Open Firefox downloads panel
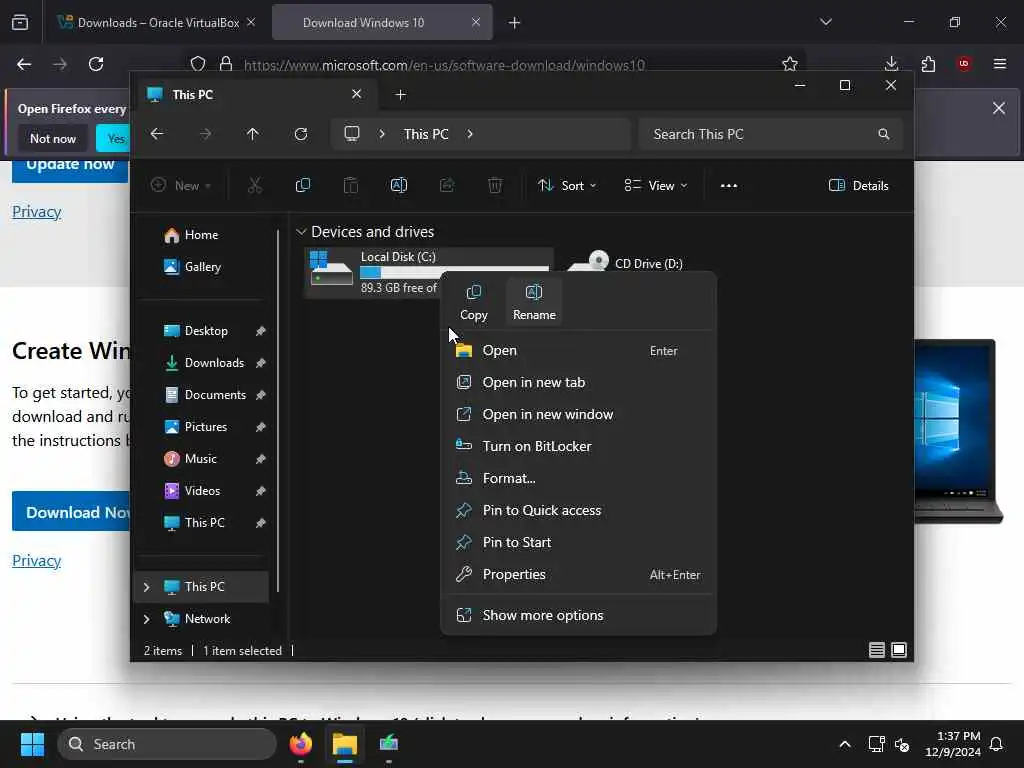1024x768 pixels. point(891,64)
